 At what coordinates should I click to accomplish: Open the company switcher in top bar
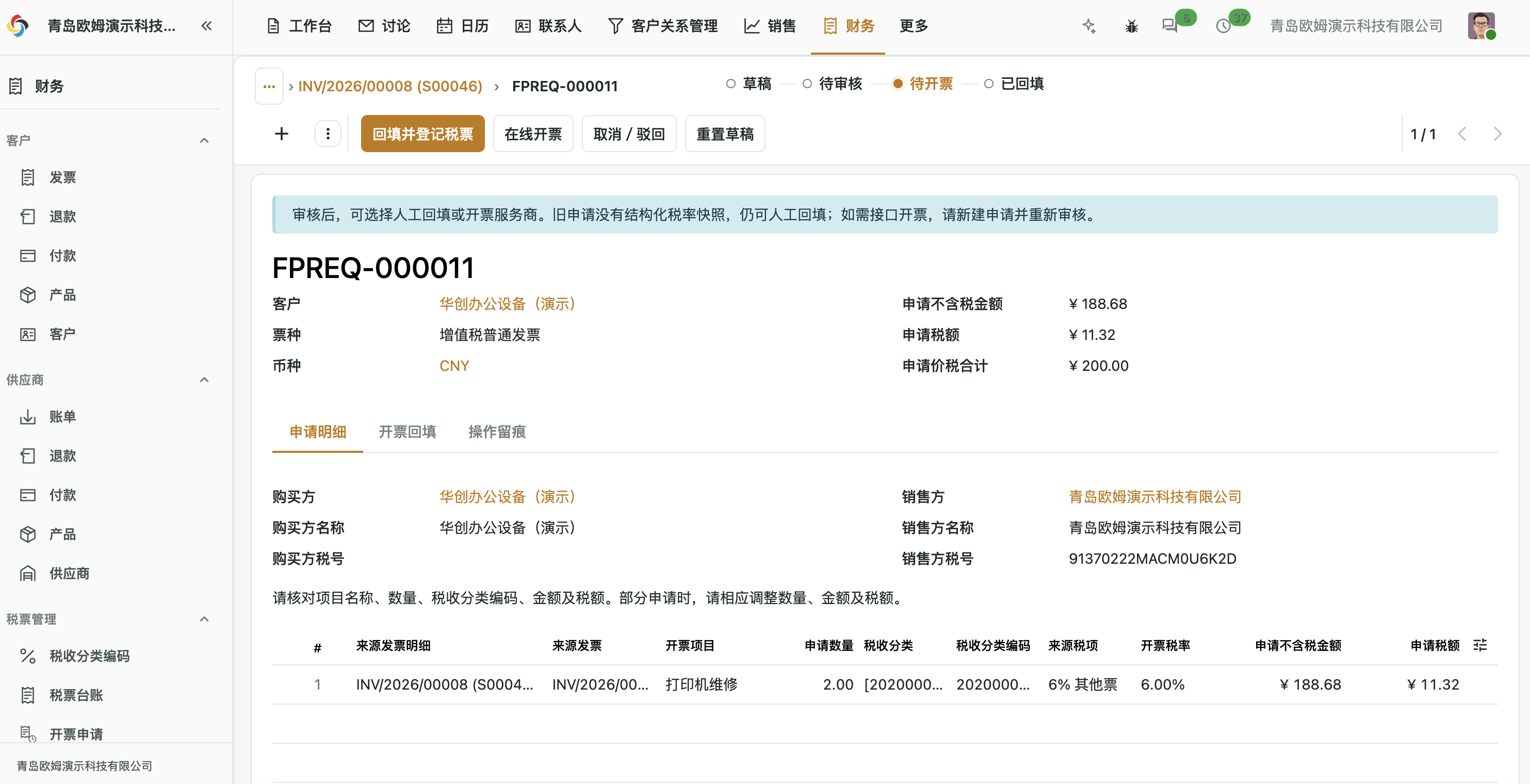click(x=1356, y=26)
